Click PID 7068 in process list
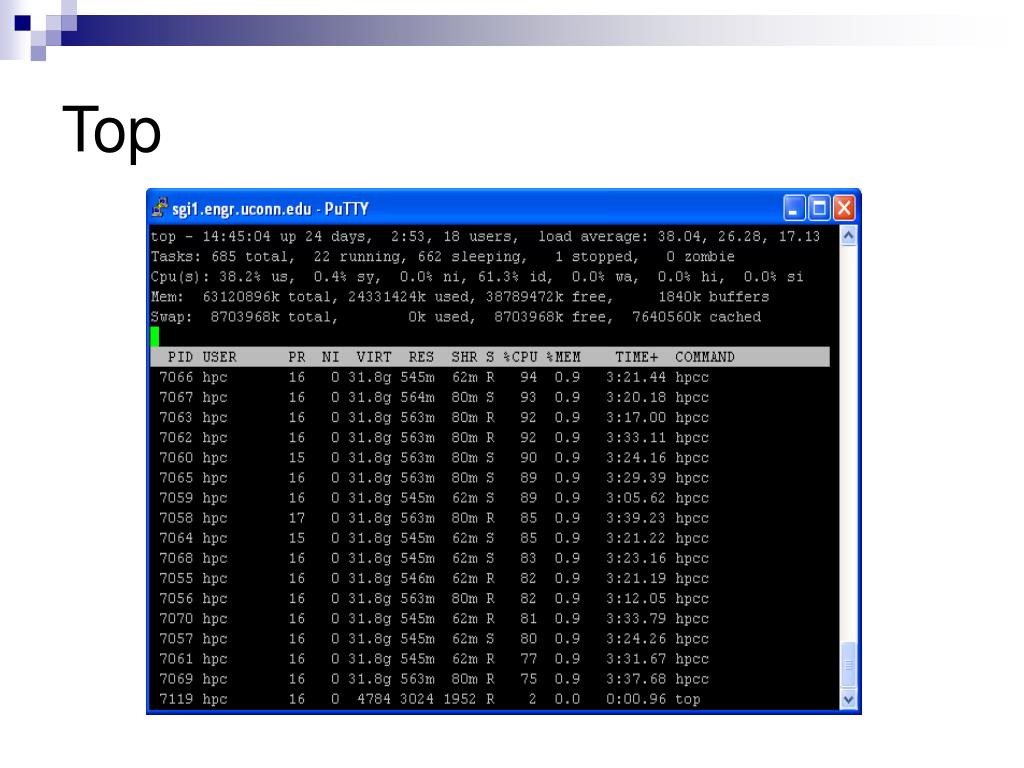1024x768 pixels. click(176, 558)
